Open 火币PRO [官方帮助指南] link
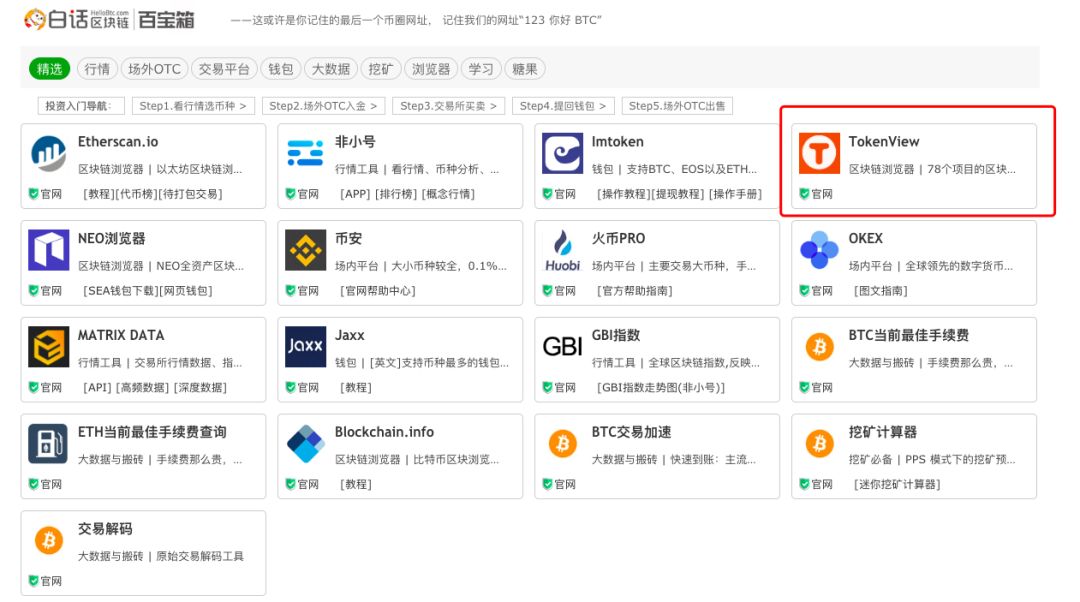This screenshot has width=1080, height=602. (x=635, y=291)
